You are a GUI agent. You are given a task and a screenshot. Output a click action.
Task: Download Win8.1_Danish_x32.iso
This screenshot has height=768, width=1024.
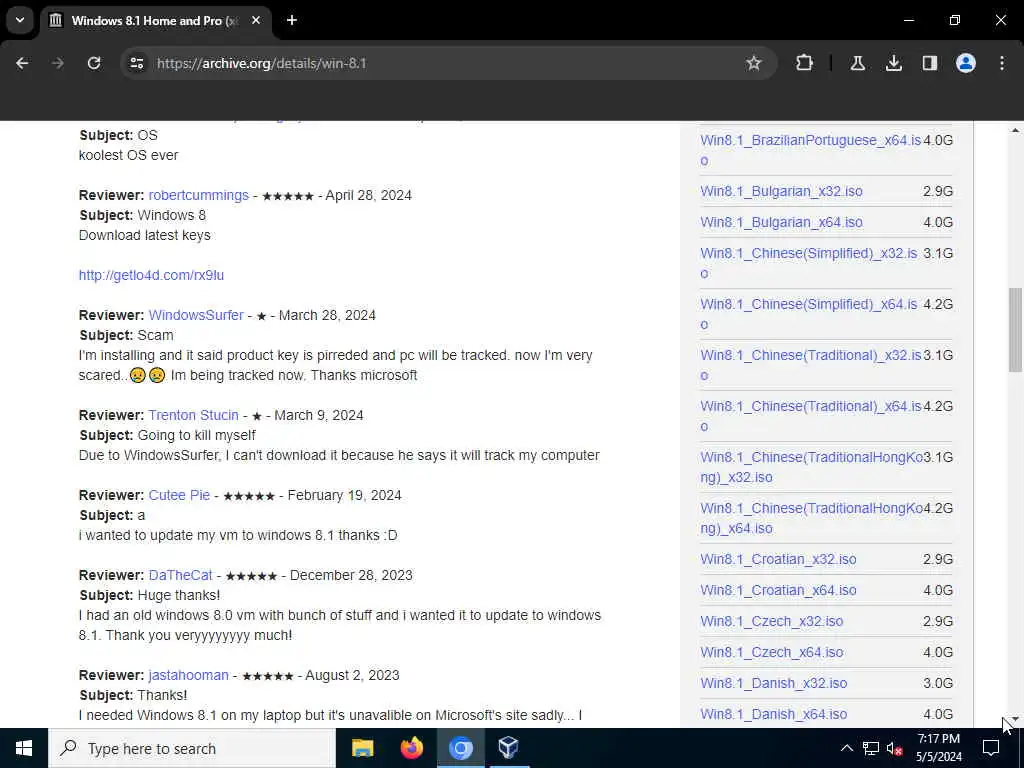pos(773,684)
